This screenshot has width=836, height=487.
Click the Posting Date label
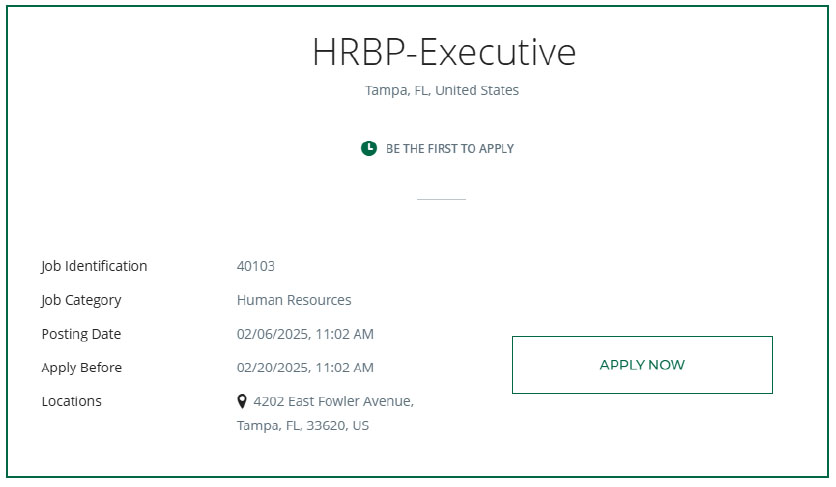82,334
